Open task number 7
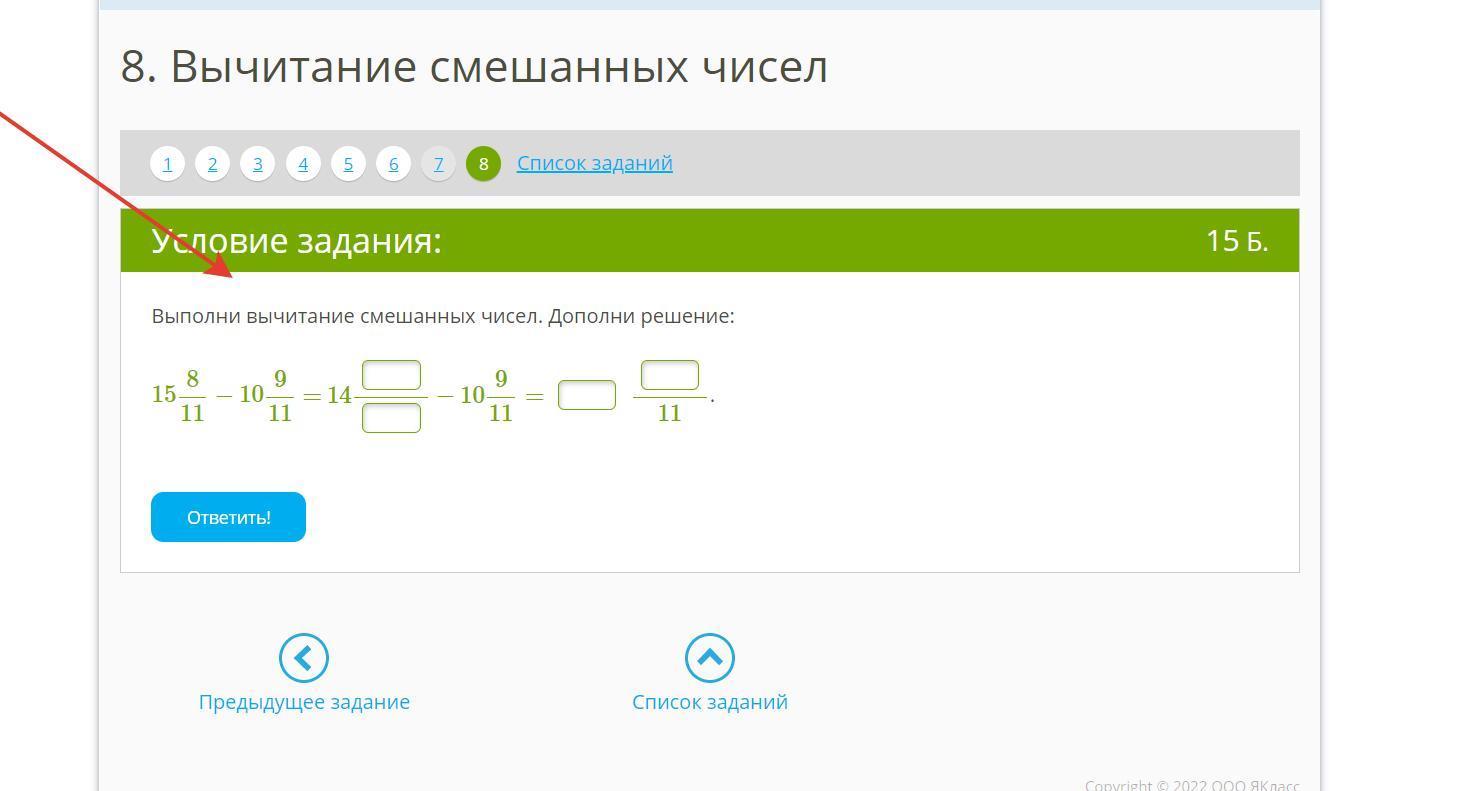This screenshot has height=791, width=1475. [x=438, y=163]
